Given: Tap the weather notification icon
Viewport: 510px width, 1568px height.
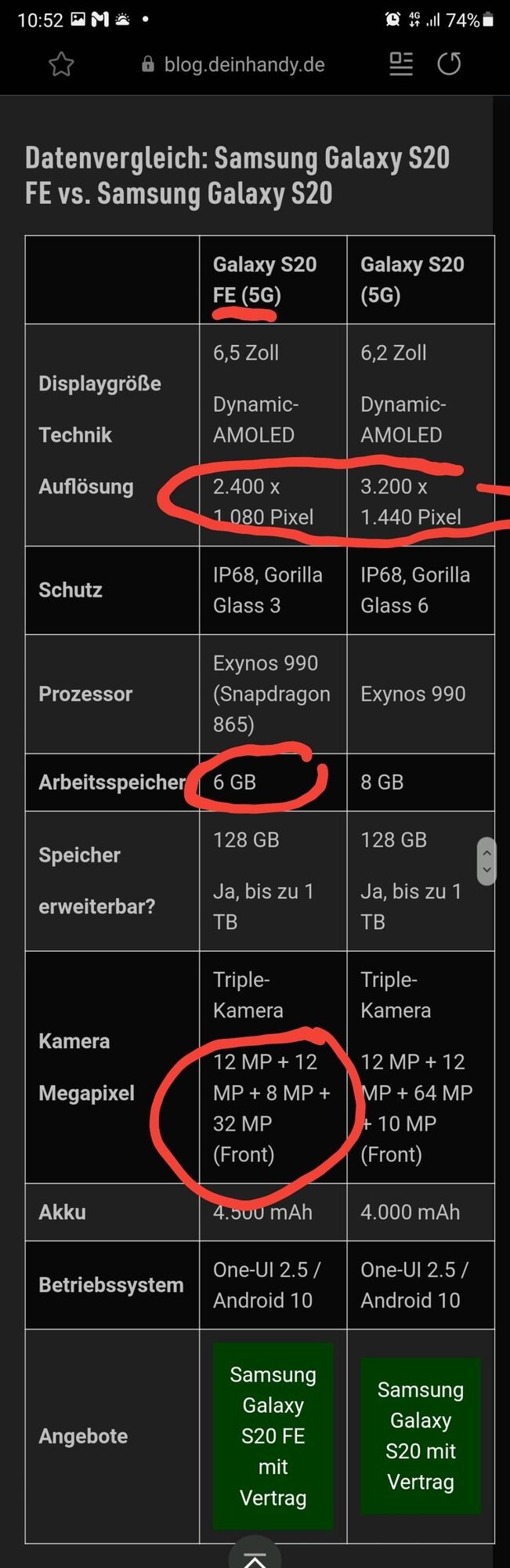Looking at the screenshot, I should click(x=122, y=20).
